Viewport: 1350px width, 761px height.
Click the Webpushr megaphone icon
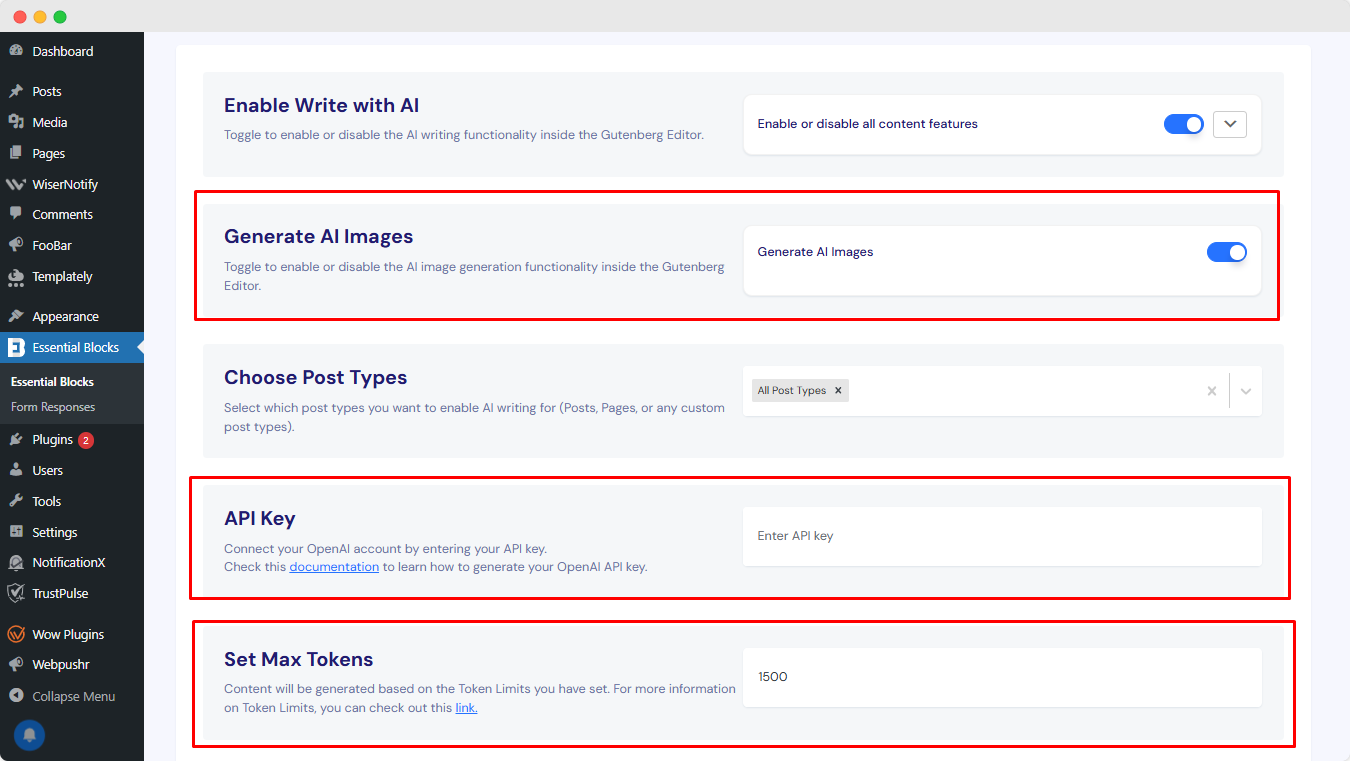coord(16,664)
